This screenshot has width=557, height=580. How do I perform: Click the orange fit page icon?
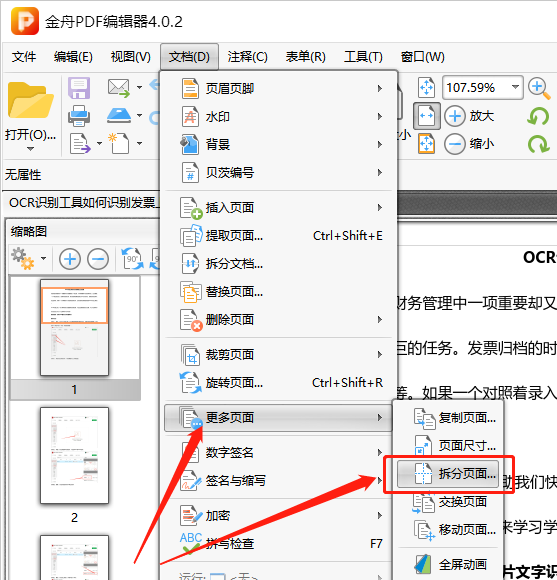tap(426, 144)
